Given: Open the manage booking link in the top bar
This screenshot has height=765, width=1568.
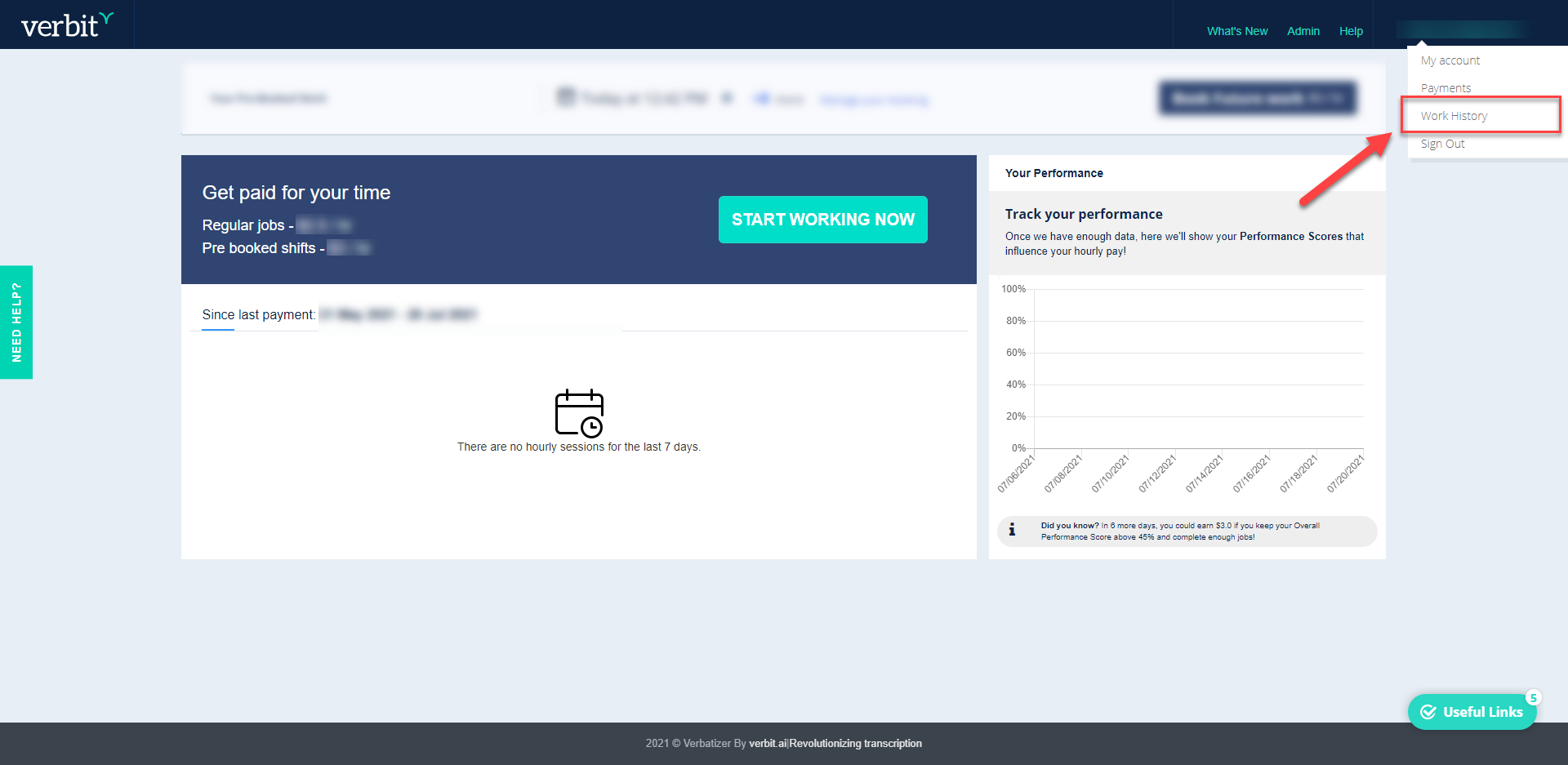Looking at the screenshot, I should click(873, 99).
